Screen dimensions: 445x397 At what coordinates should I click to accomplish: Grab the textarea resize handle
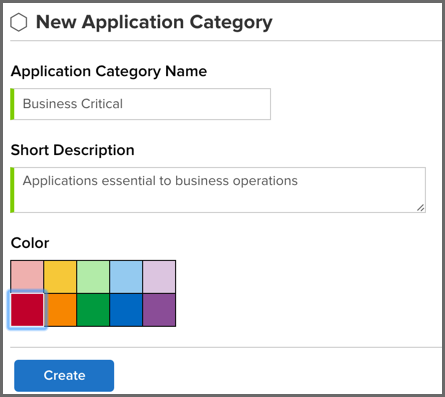[x=420, y=208]
